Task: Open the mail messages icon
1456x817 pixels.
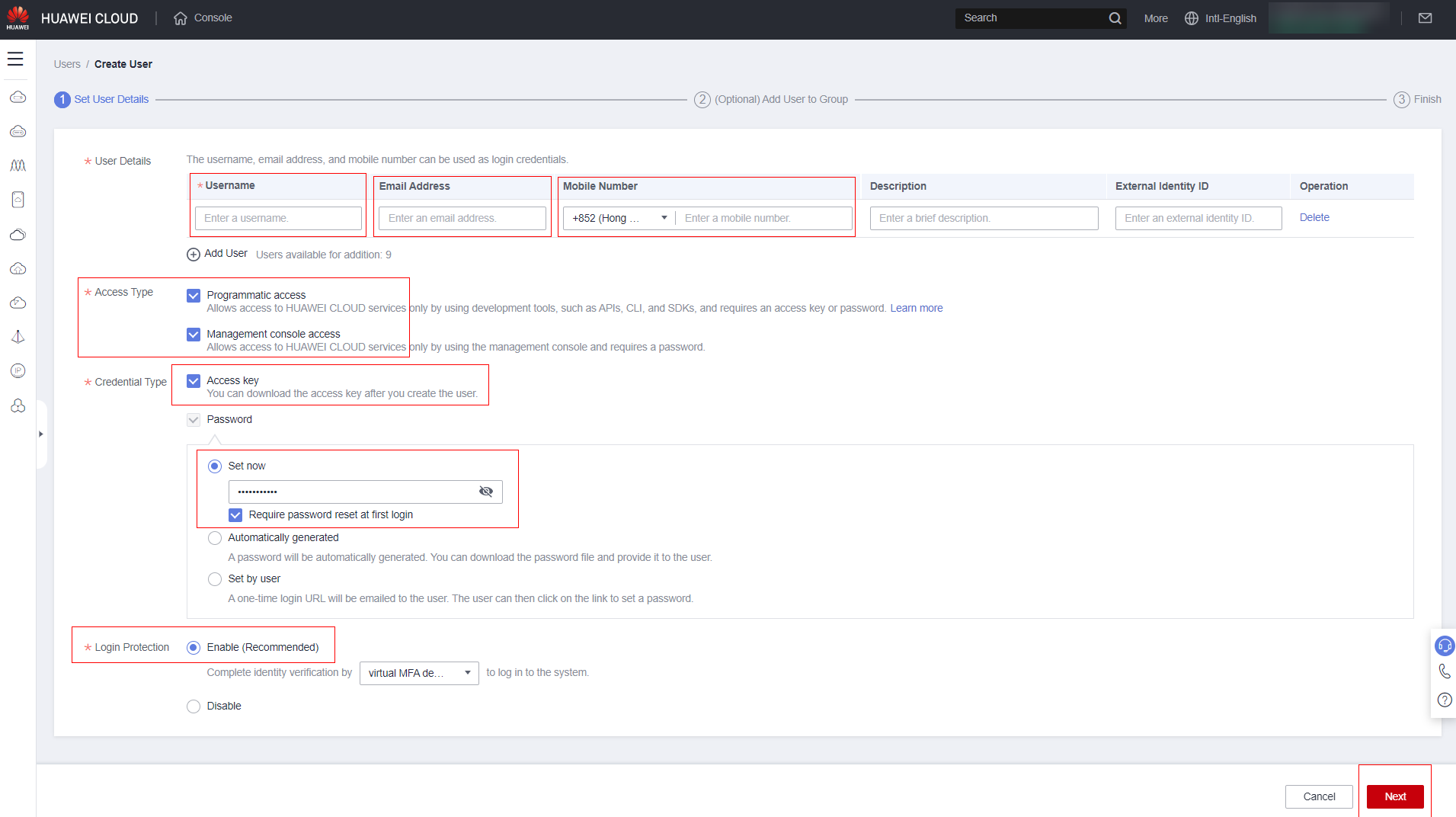Action: click(1425, 18)
